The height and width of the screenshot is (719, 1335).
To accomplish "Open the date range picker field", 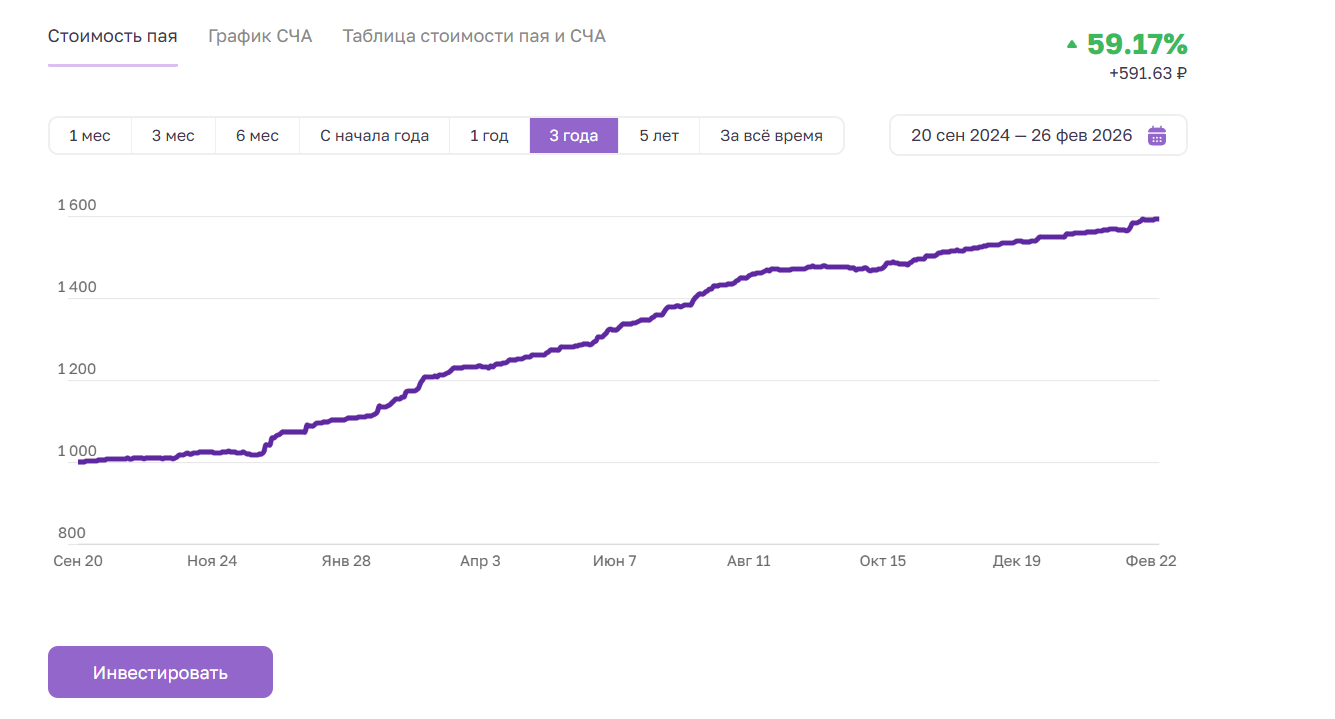I will coord(1021,136).
